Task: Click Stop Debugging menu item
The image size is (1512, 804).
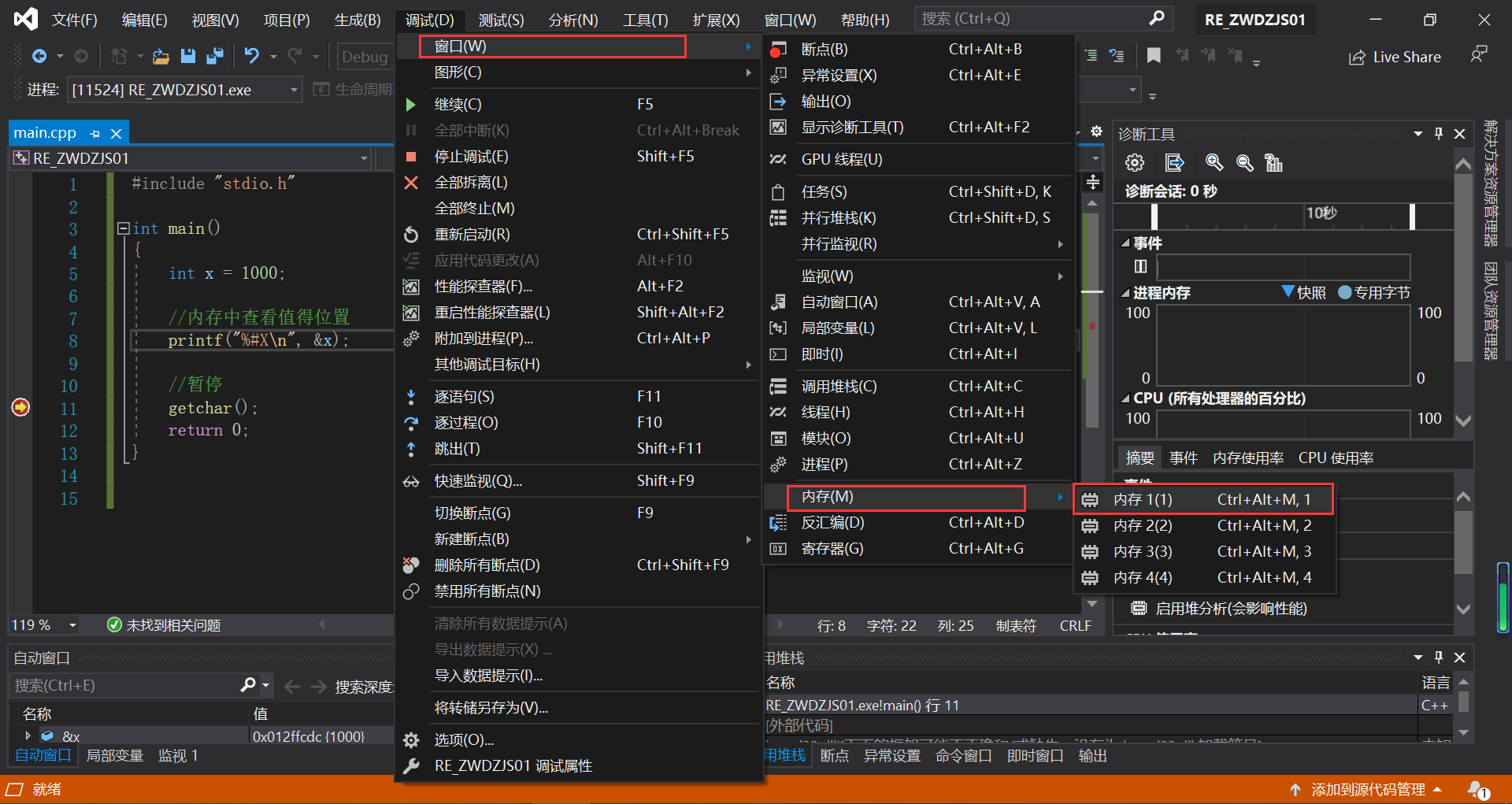Action: pyautogui.click(x=578, y=156)
